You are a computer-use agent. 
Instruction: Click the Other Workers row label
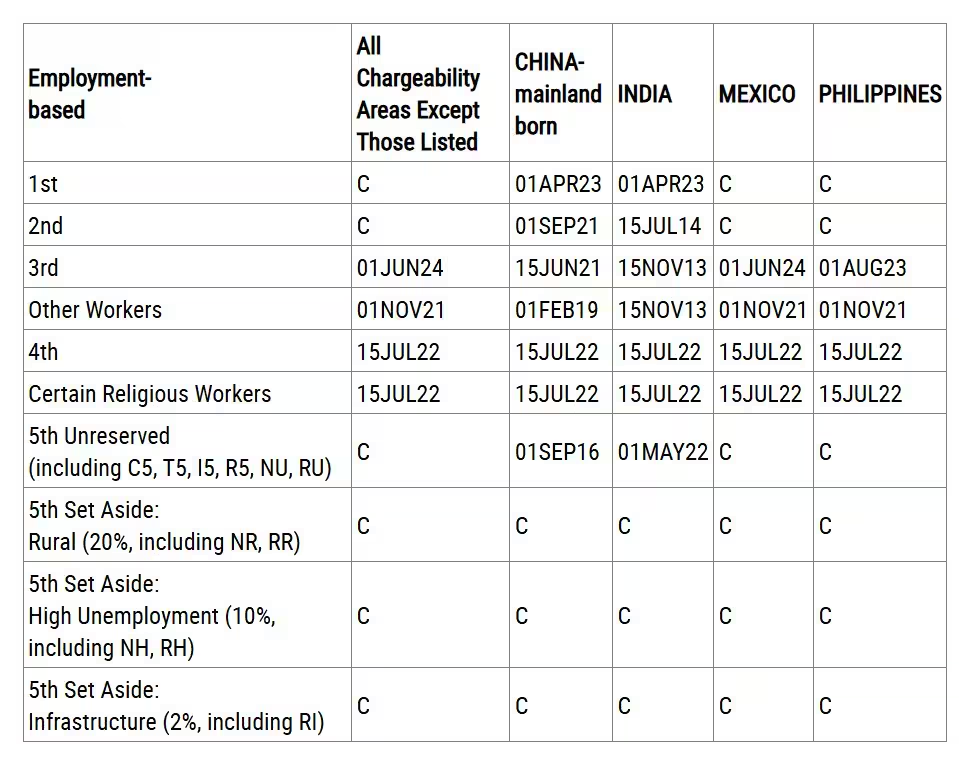pos(95,310)
